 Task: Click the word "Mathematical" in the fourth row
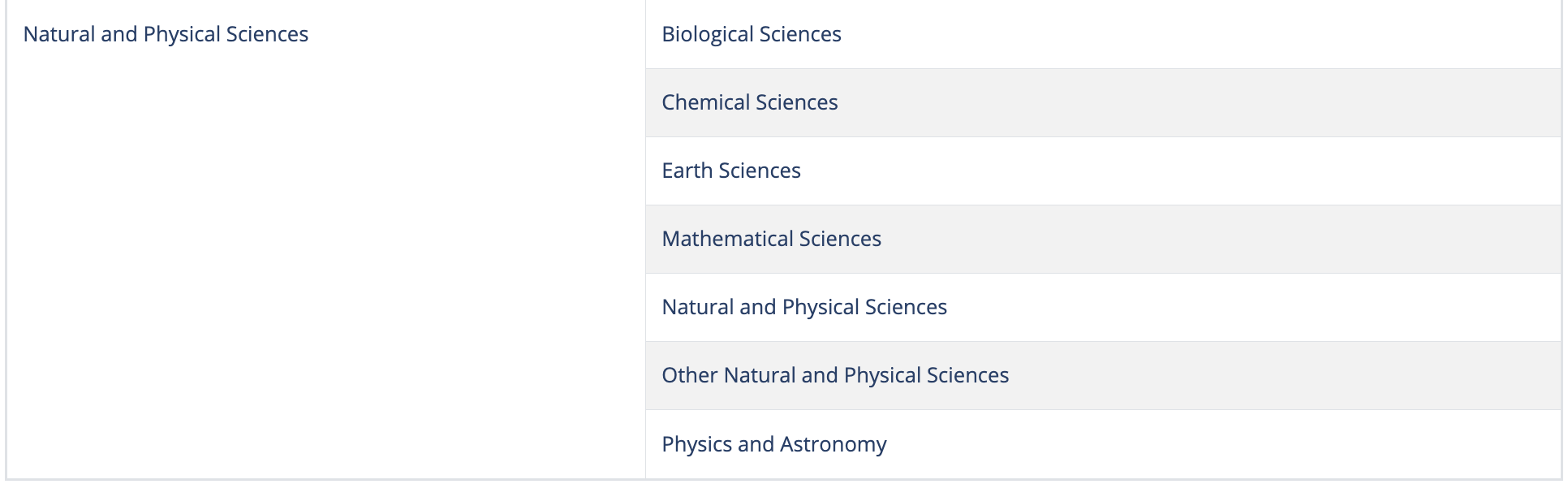[727, 239]
